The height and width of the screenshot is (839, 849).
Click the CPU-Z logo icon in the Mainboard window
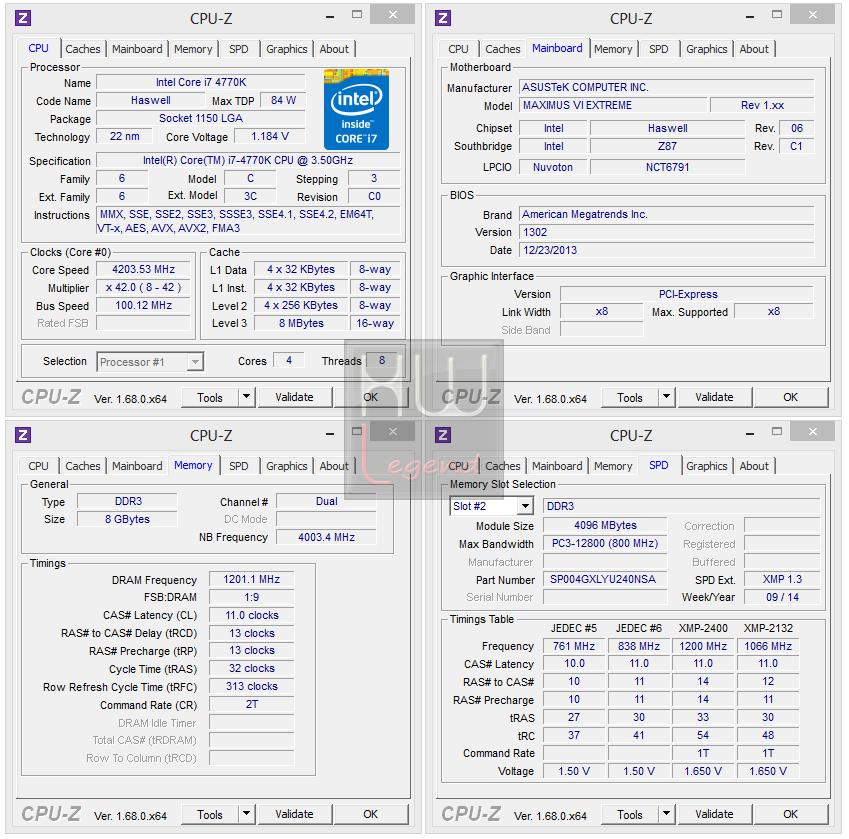[443, 18]
